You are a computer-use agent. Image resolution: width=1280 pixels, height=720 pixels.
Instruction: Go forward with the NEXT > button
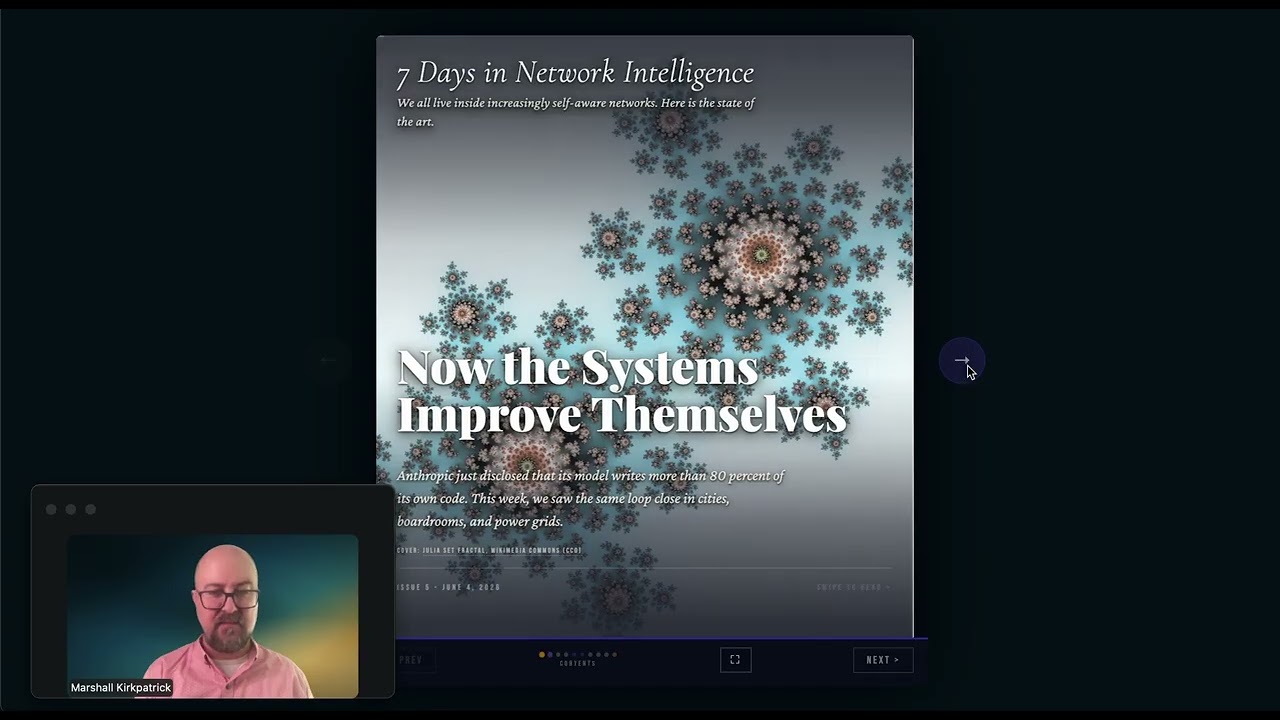click(883, 660)
